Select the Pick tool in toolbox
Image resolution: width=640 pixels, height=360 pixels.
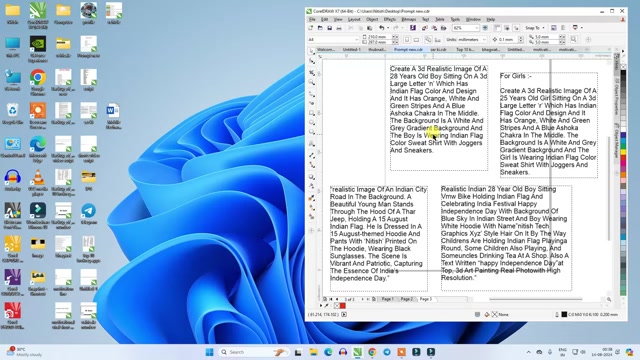(x=312, y=51)
